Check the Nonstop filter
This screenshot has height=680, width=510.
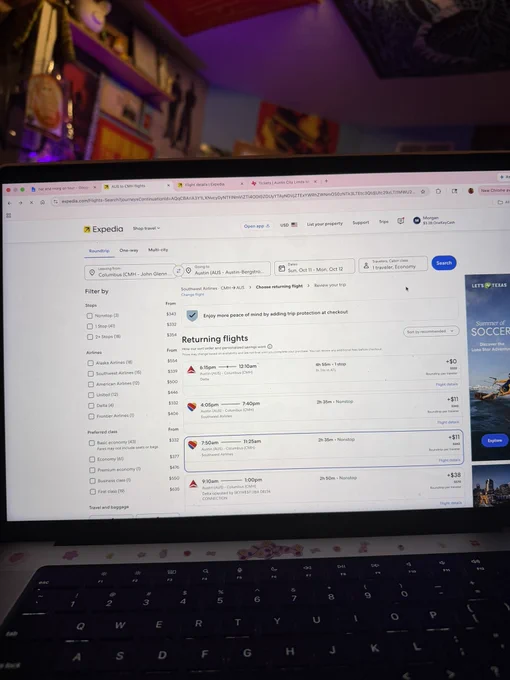[89, 316]
